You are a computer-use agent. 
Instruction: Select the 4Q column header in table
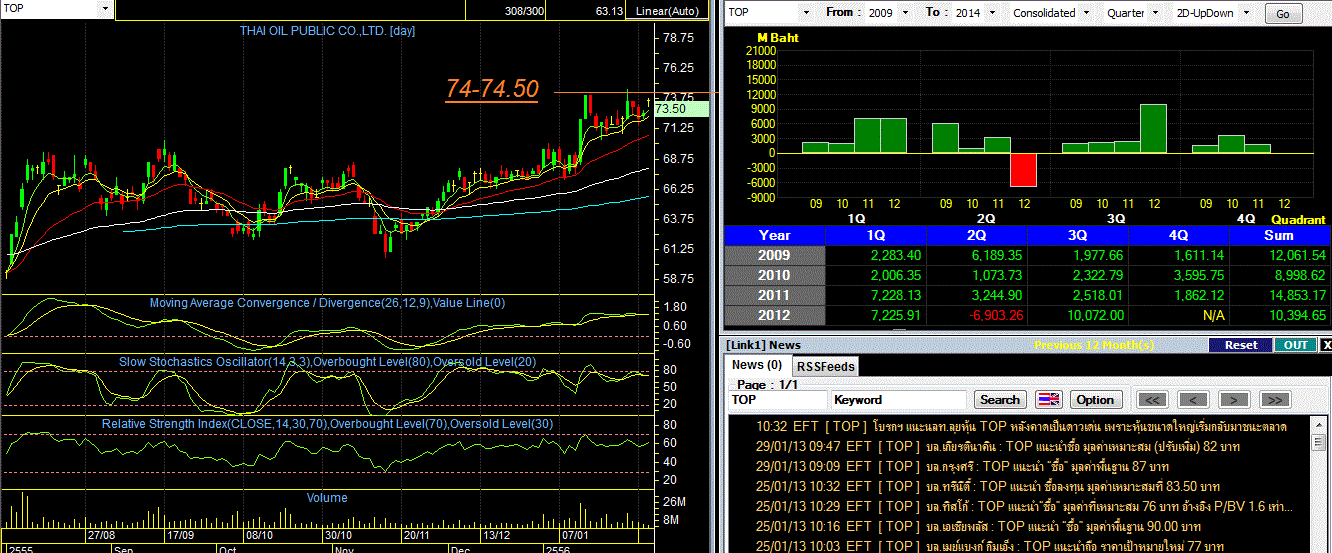[x=1179, y=235]
